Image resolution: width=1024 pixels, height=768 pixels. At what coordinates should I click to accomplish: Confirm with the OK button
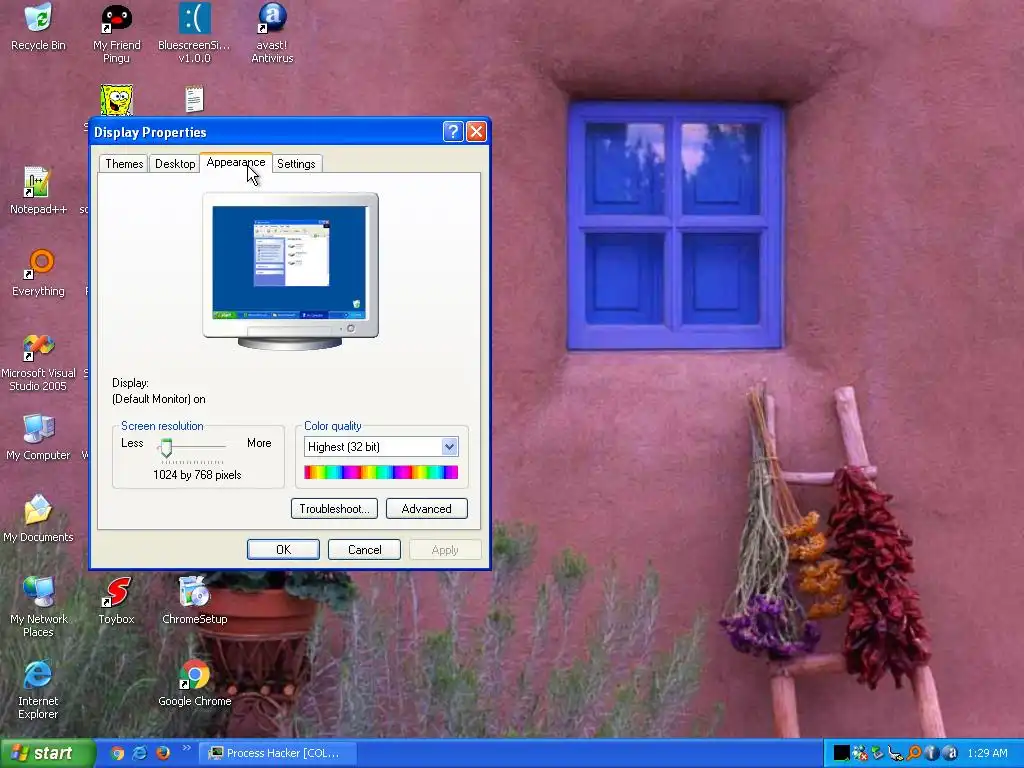[283, 550]
